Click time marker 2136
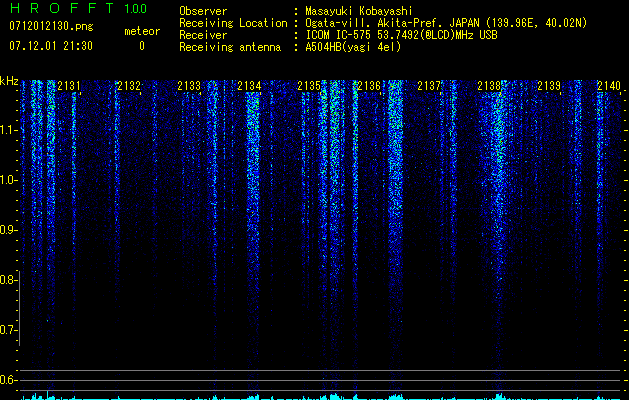The height and width of the screenshot is (400, 629). 369,85
